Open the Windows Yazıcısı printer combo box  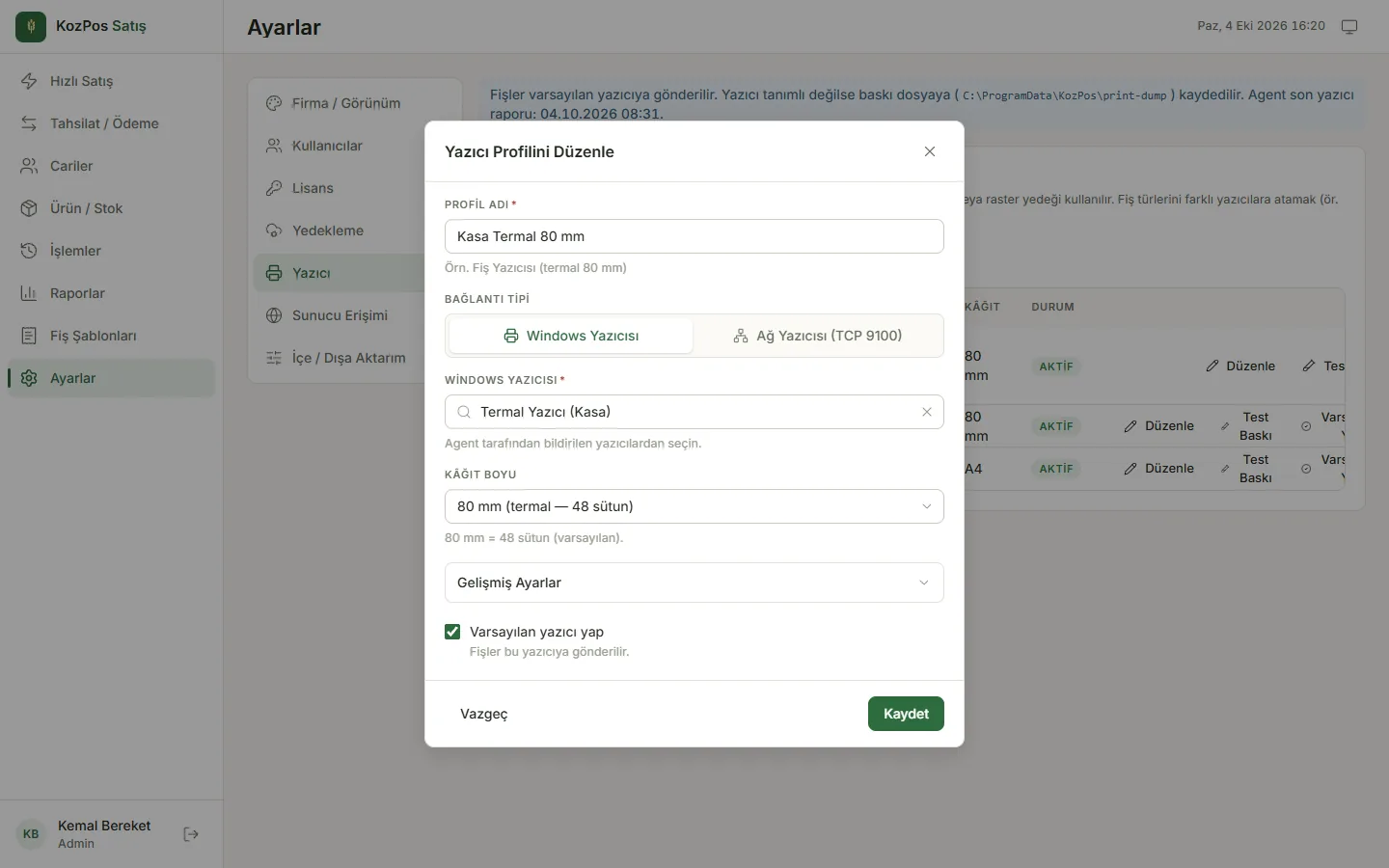tap(694, 412)
